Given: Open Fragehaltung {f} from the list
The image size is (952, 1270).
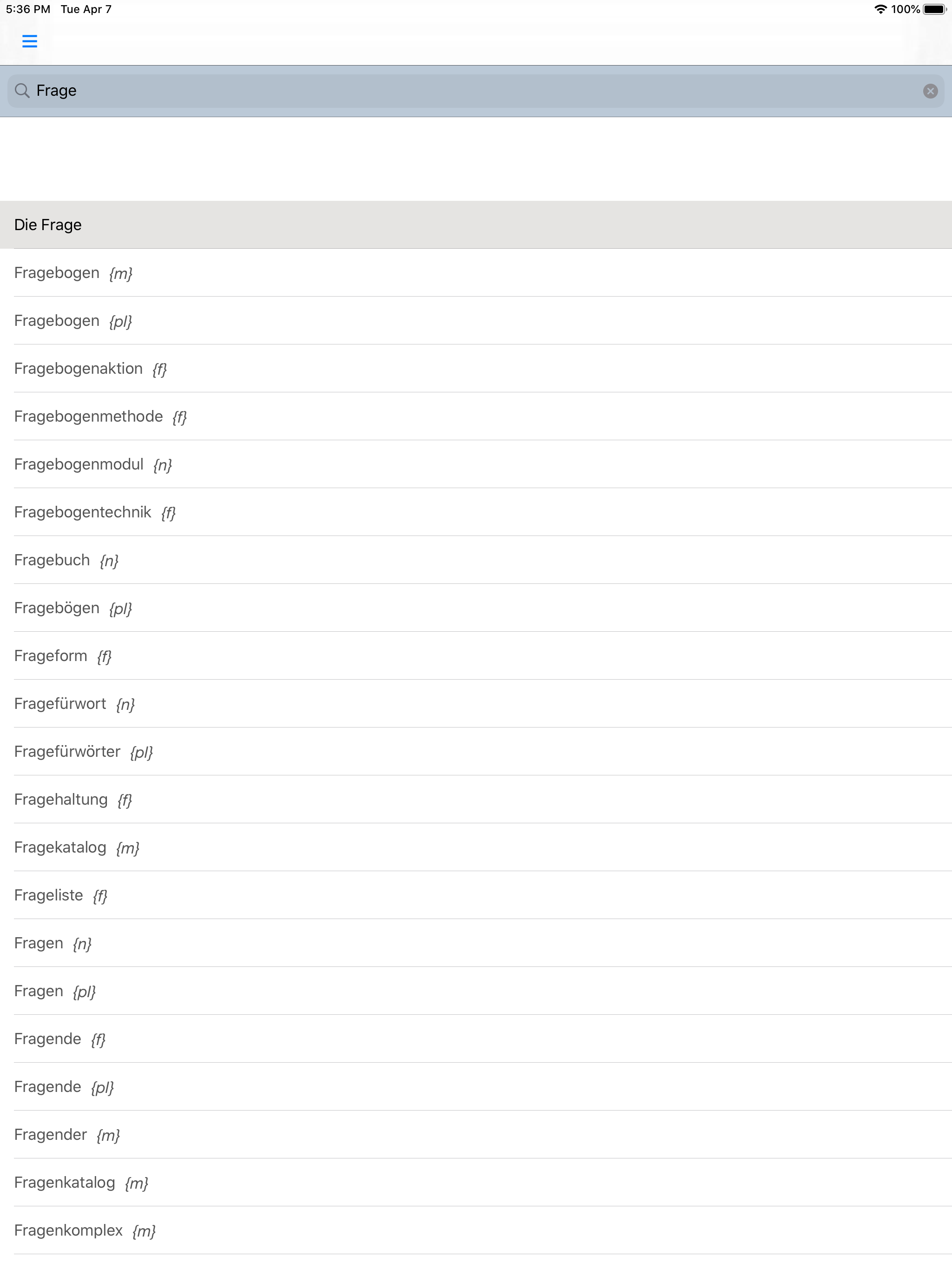Looking at the screenshot, I should 73,799.
